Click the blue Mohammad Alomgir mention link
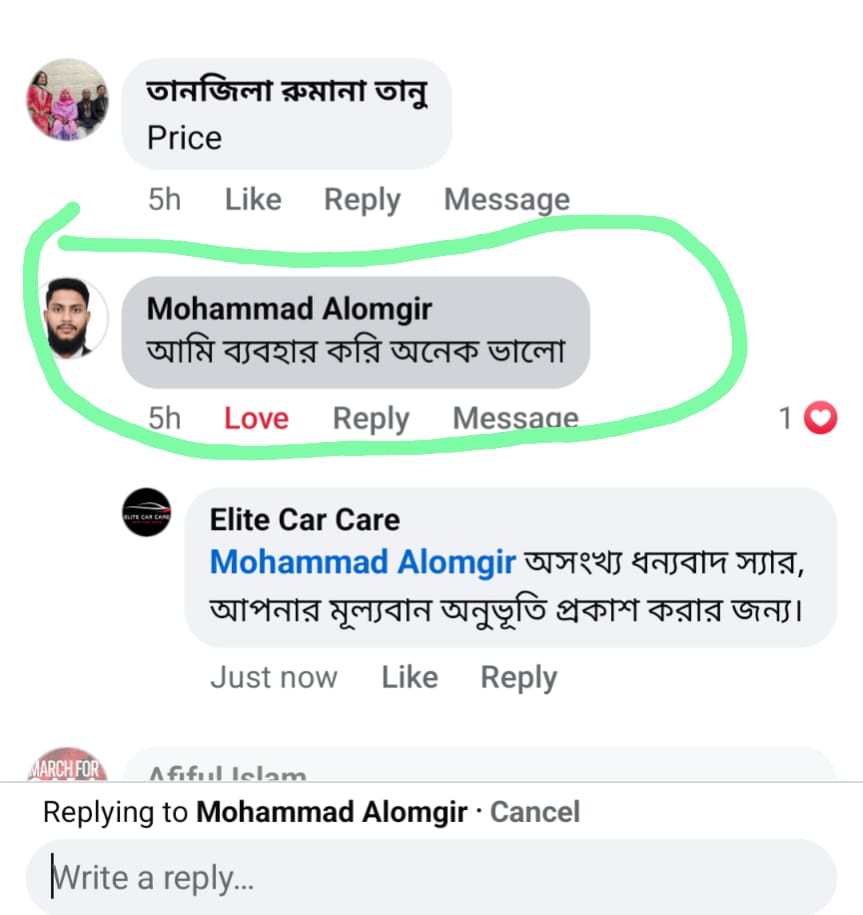Screen dimensions: 863x915 (x=363, y=562)
